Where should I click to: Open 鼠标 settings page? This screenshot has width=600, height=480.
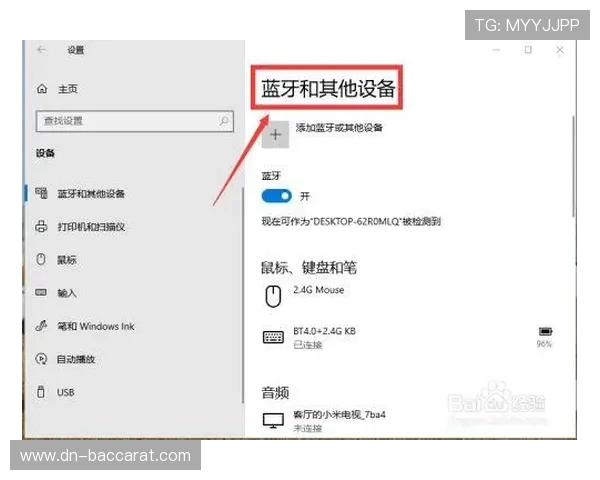[67, 260]
